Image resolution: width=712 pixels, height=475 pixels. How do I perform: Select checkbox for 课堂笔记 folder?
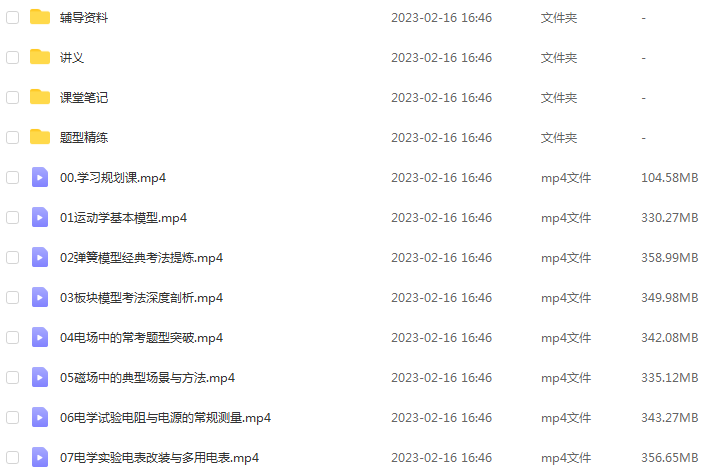click(12, 98)
